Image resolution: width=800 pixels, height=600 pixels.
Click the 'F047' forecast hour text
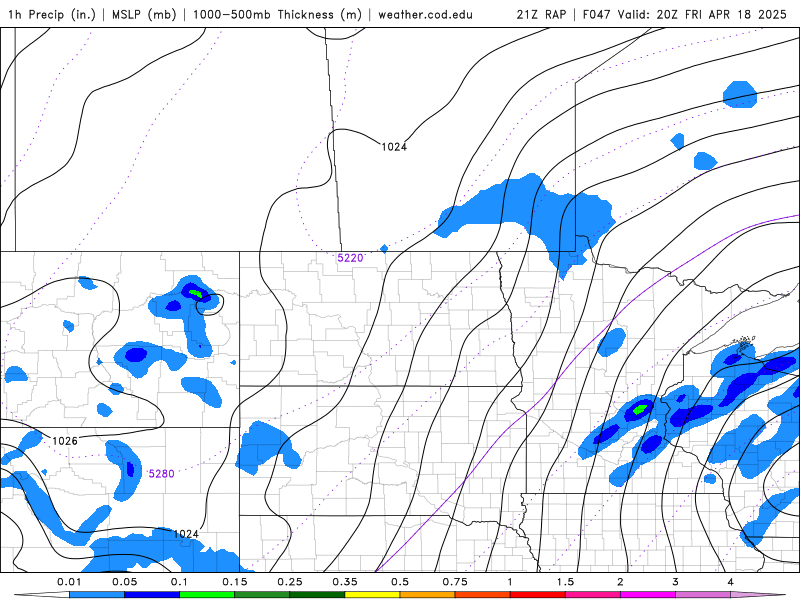[x=596, y=14]
